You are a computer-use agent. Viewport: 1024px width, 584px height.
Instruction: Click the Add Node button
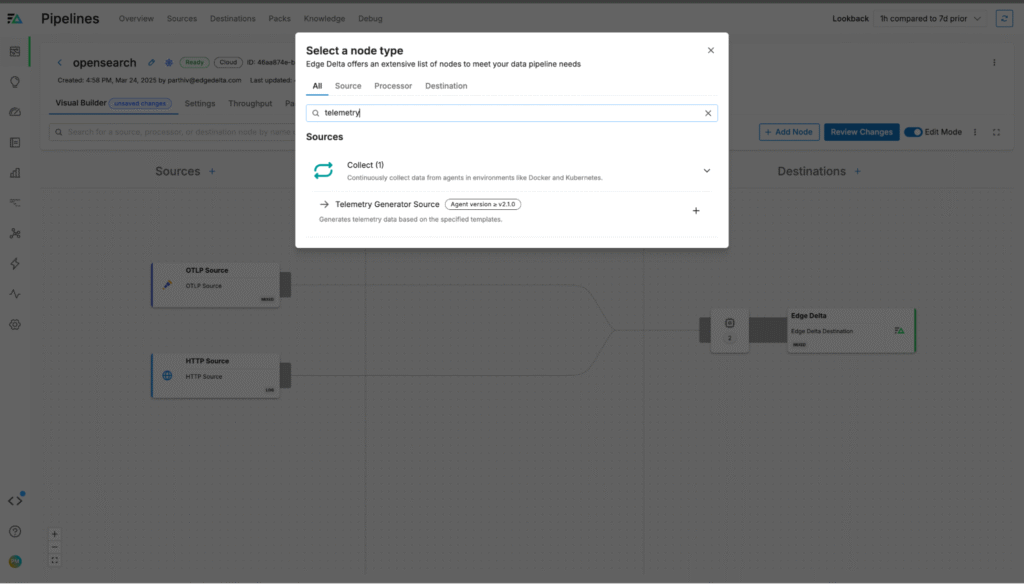coord(789,132)
